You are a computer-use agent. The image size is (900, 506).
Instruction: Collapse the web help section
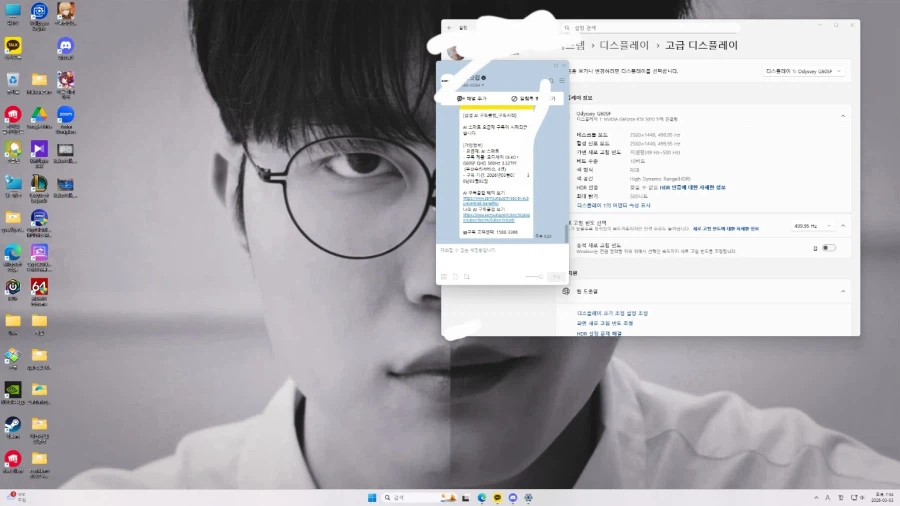843,291
